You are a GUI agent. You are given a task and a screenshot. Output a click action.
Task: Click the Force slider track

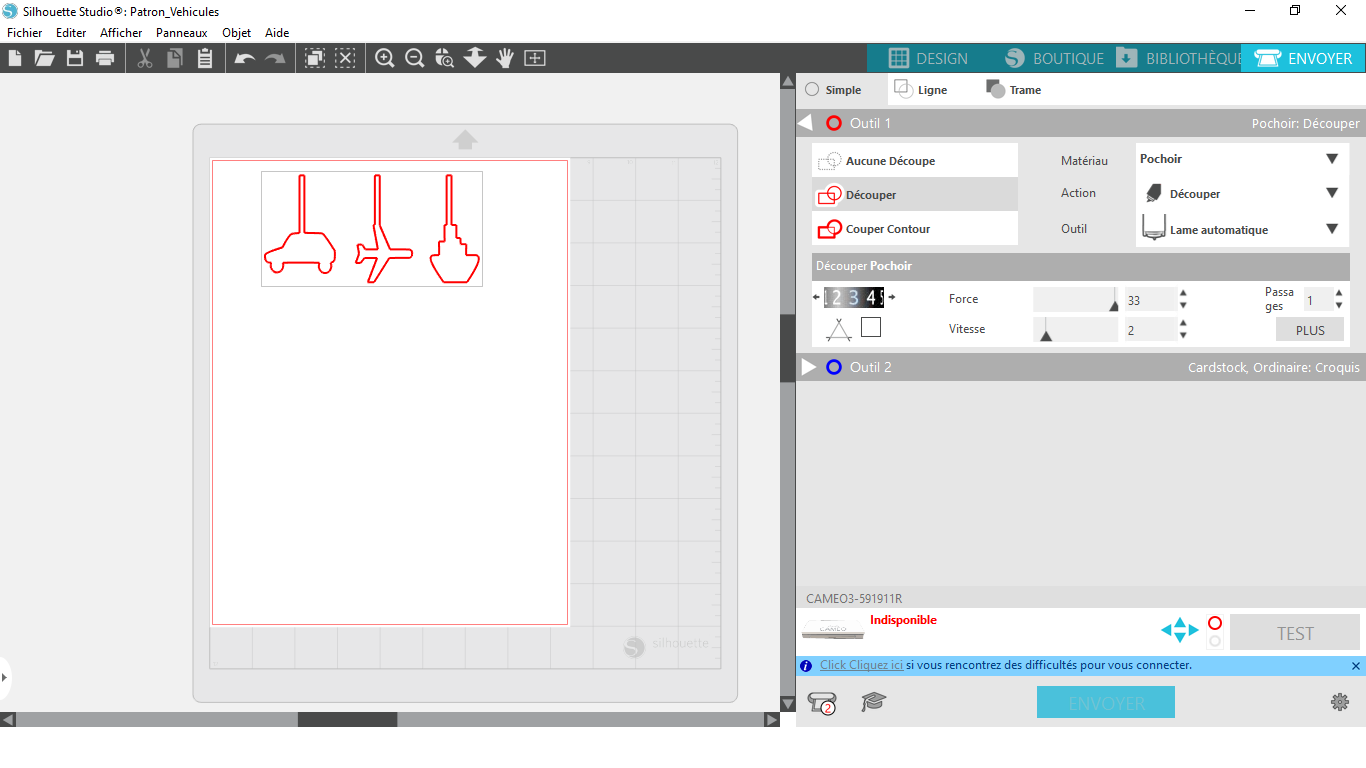point(1076,299)
